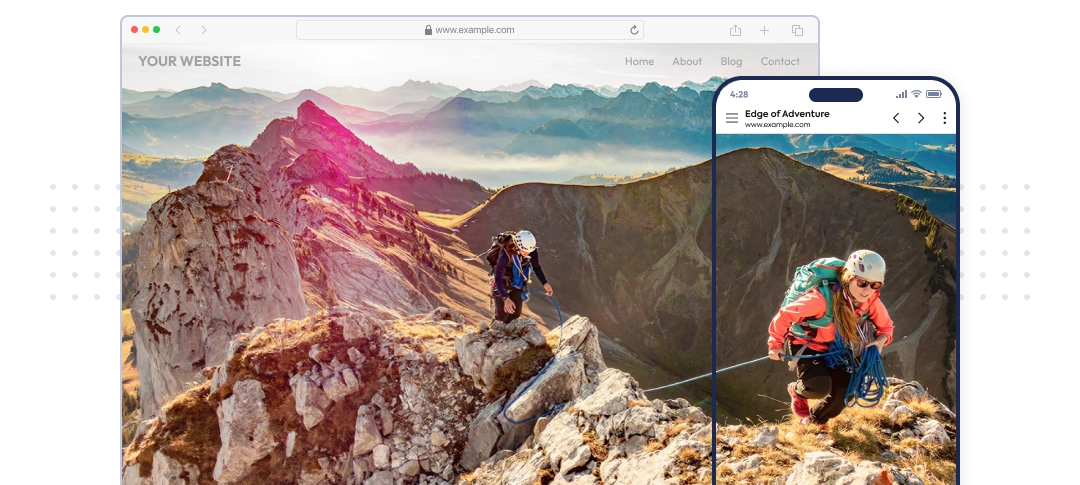Click the climber photo in phone
This screenshot has width=1080, height=485.
pyautogui.click(x=836, y=309)
